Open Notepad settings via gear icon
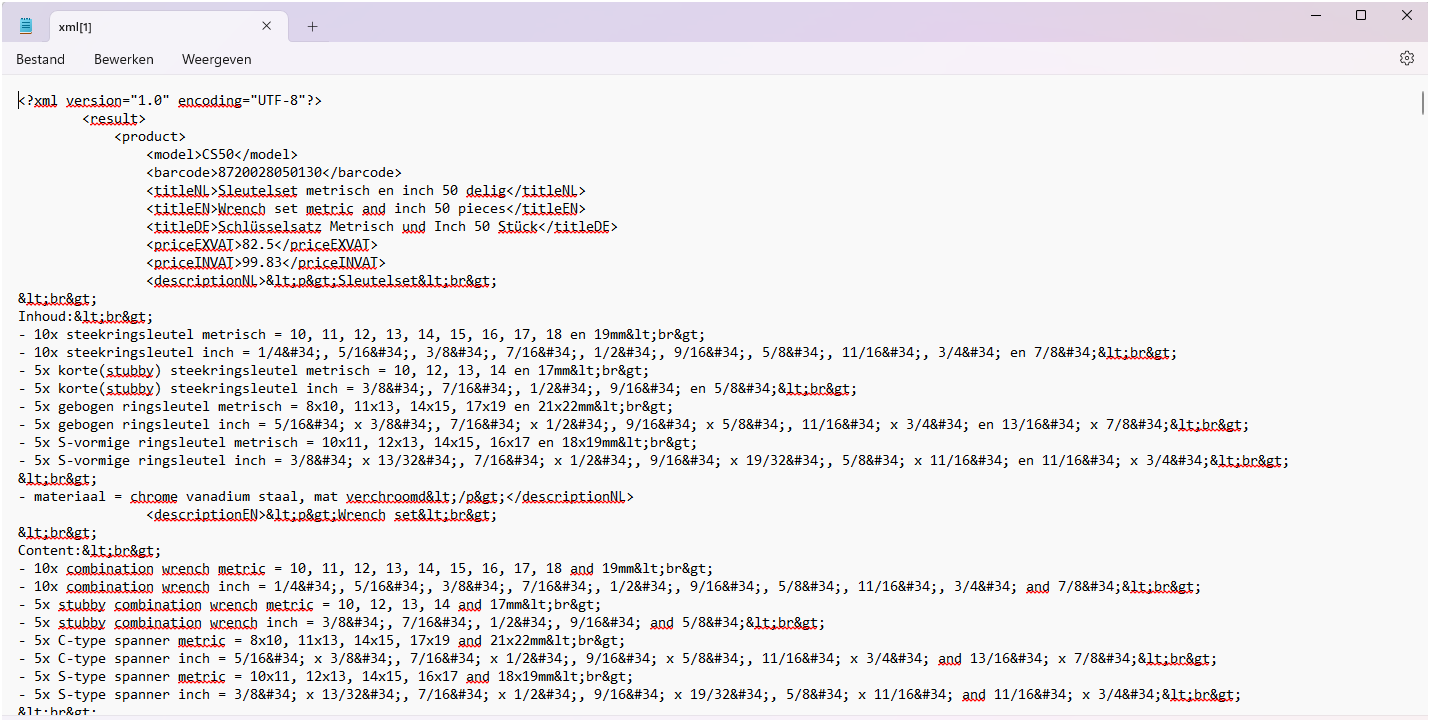1430x722 pixels. point(1406,59)
